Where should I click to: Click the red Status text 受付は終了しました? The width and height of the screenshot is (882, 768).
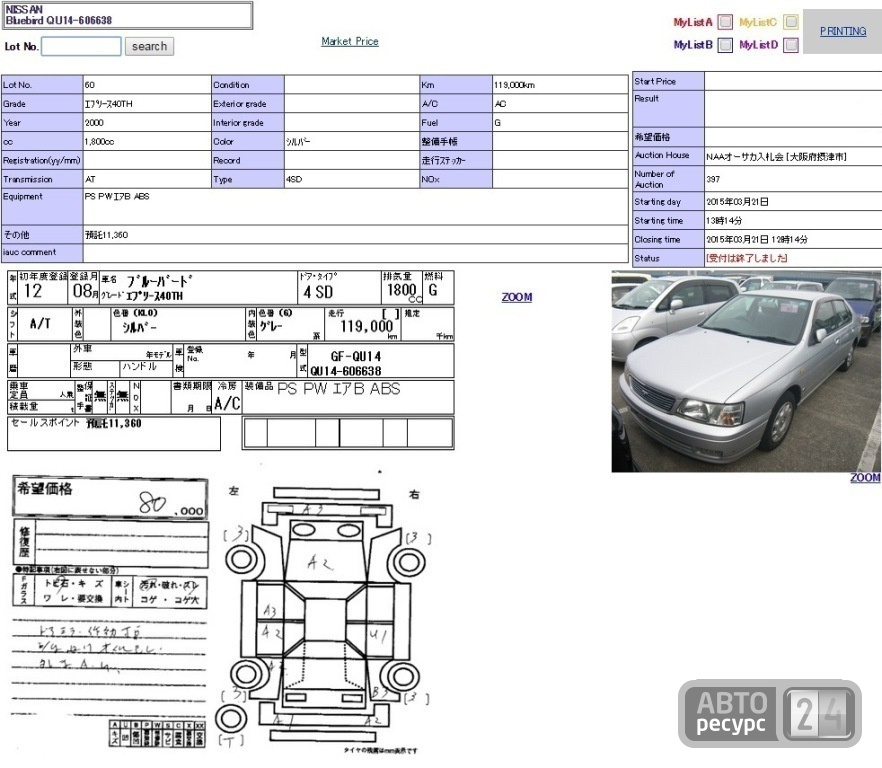[747, 258]
